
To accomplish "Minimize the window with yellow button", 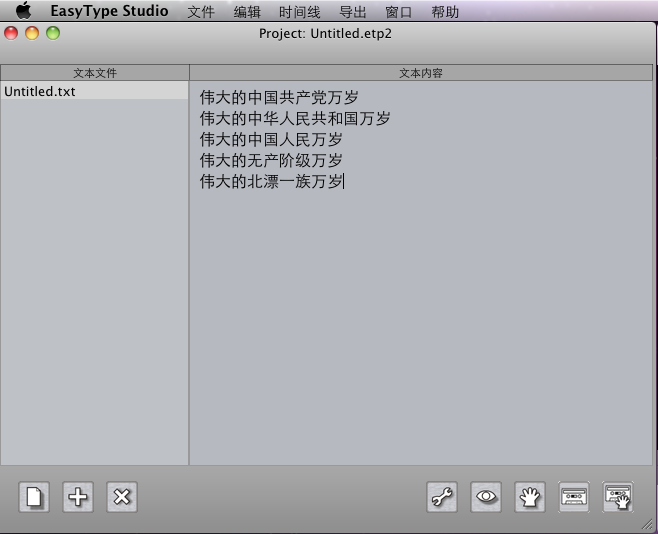I will pyautogui.click(x=32, y=33).
